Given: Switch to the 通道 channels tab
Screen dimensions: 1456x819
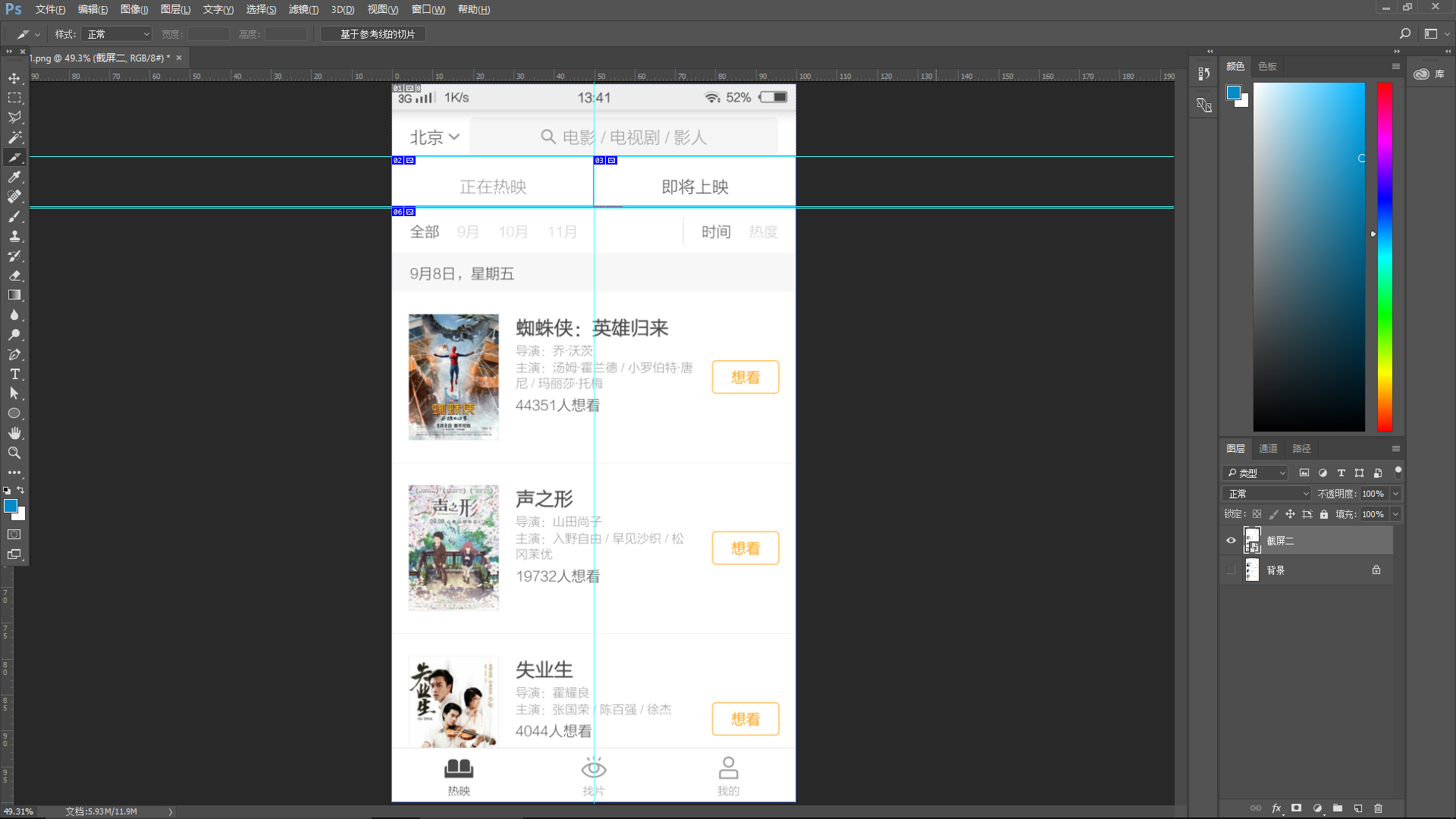Looking at the screenshot, I should coord(1268,448).
